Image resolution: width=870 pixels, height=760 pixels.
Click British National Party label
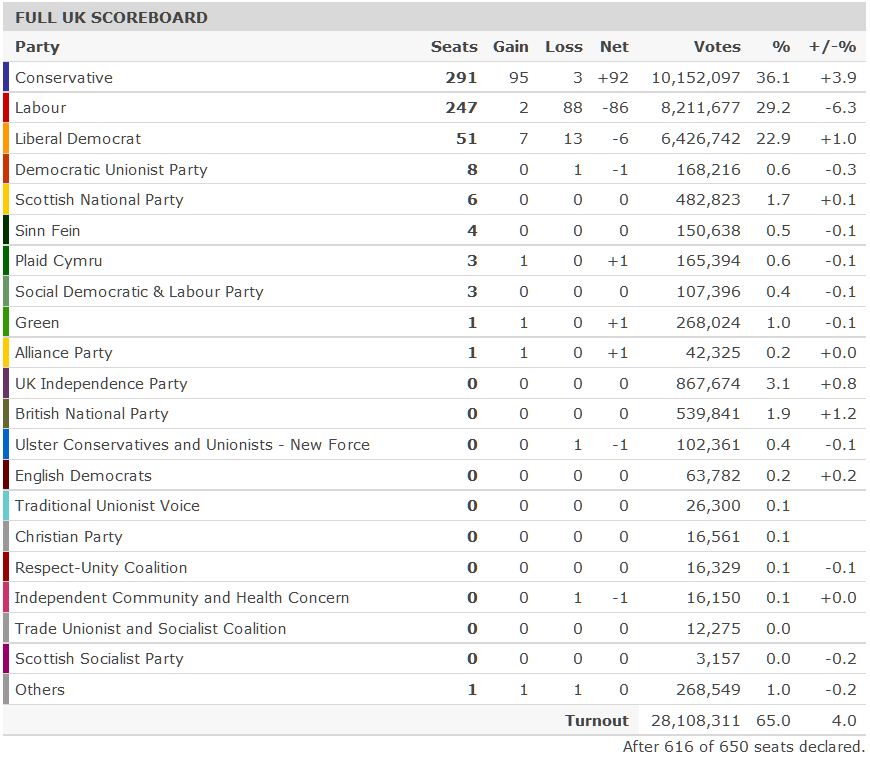(x=92, y=414)
